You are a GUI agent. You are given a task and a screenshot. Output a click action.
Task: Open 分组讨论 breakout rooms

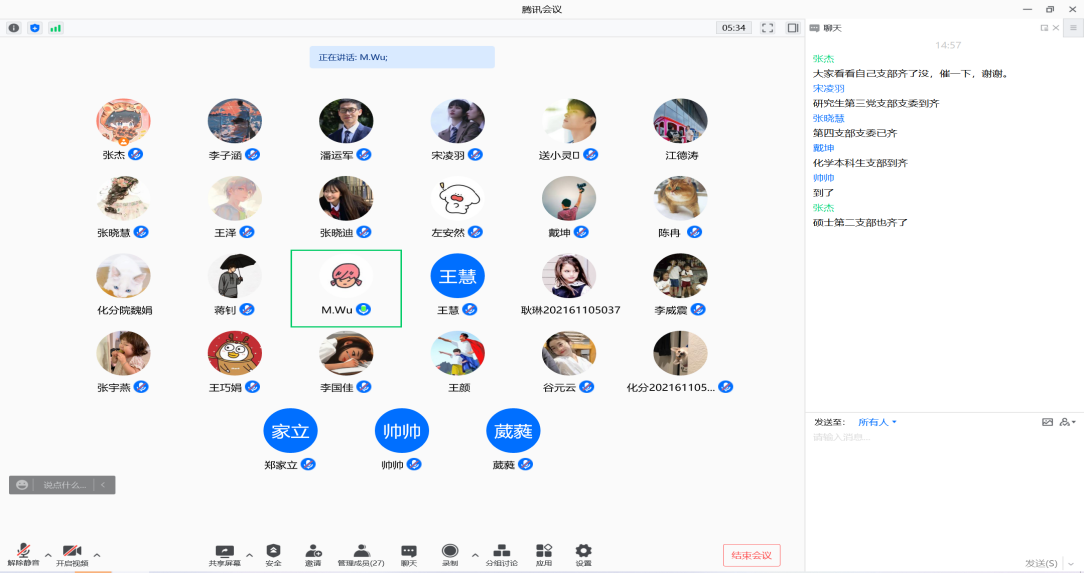502,553
